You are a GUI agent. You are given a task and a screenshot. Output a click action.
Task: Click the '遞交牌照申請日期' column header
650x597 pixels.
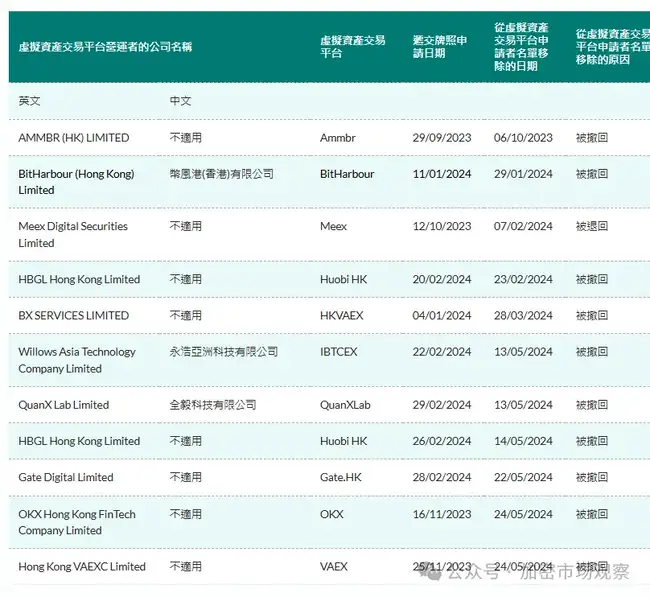pyautogui.click(x=440, y=47)
